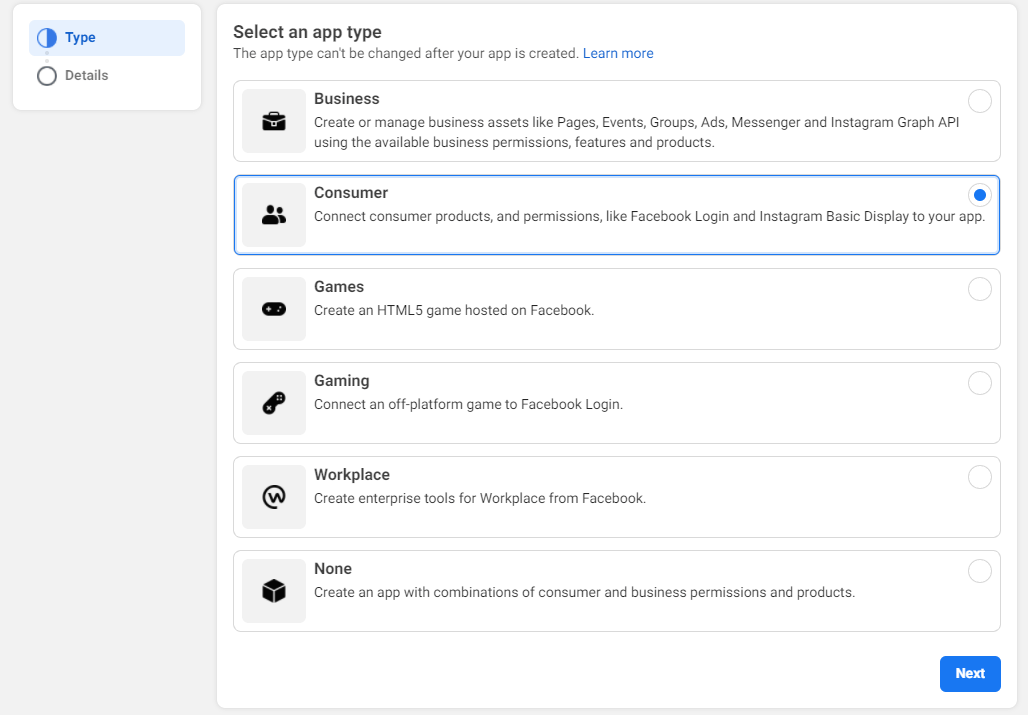Select the Games radio button
Screen dimensions: 1028x715
(979, 288)
